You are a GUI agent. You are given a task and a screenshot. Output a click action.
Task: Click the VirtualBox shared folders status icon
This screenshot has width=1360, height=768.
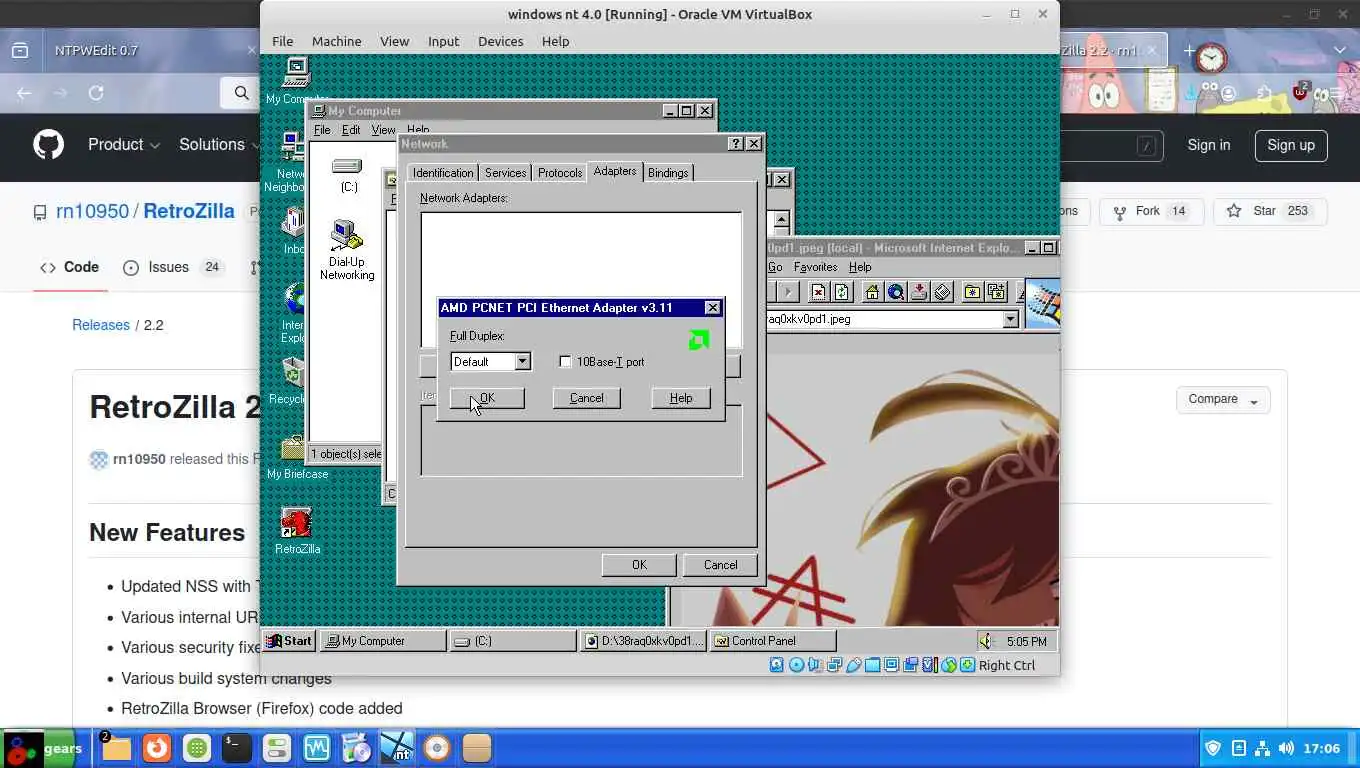[872, 665]
